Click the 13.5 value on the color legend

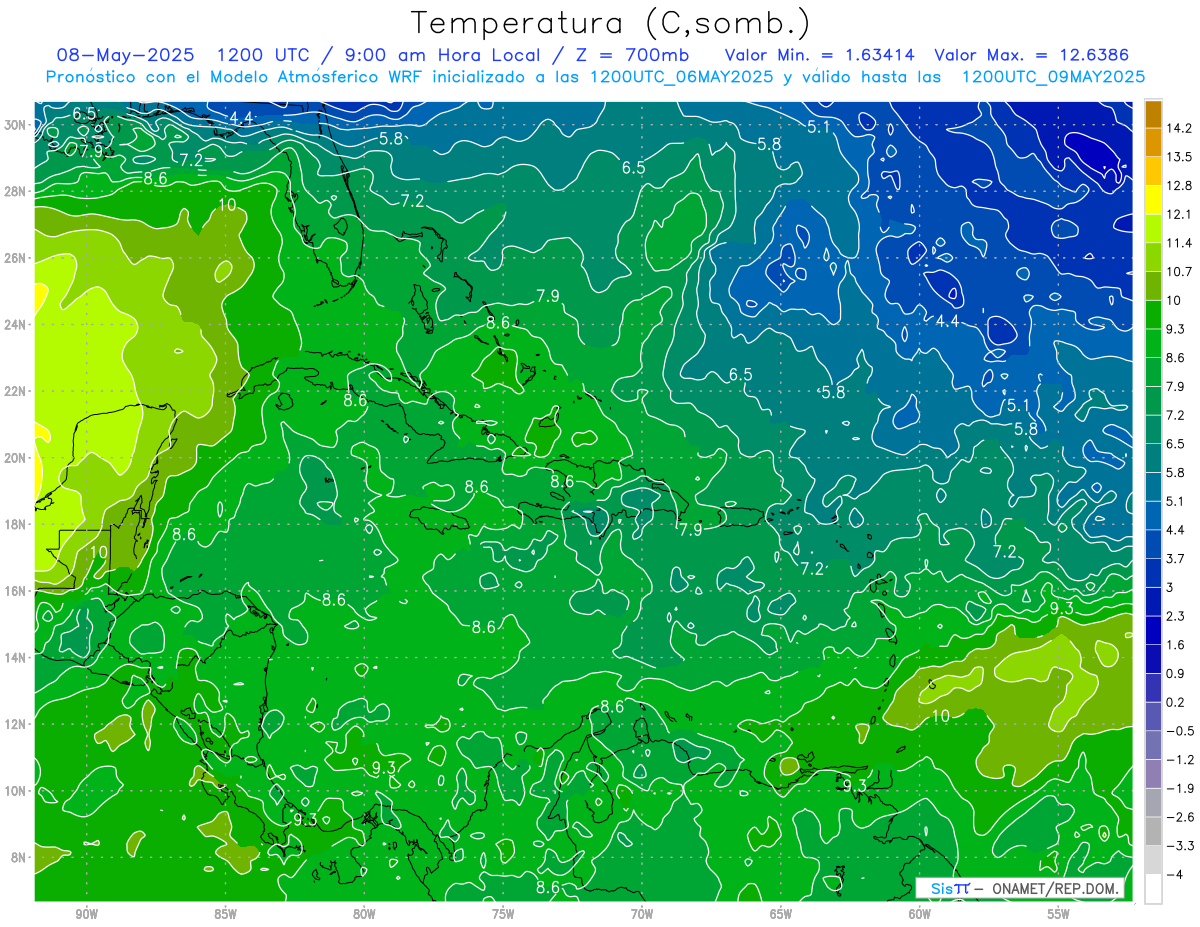[x=1179, y=157]
